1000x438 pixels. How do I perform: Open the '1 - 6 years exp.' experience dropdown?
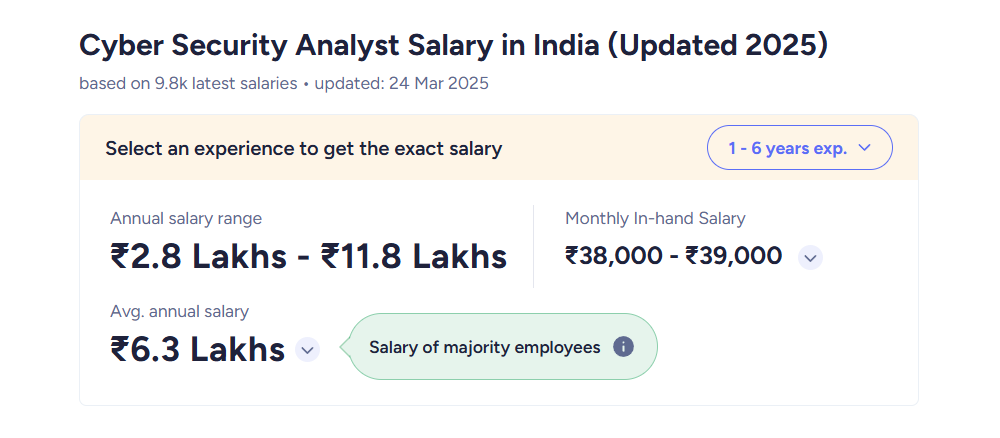coord(800,148)
